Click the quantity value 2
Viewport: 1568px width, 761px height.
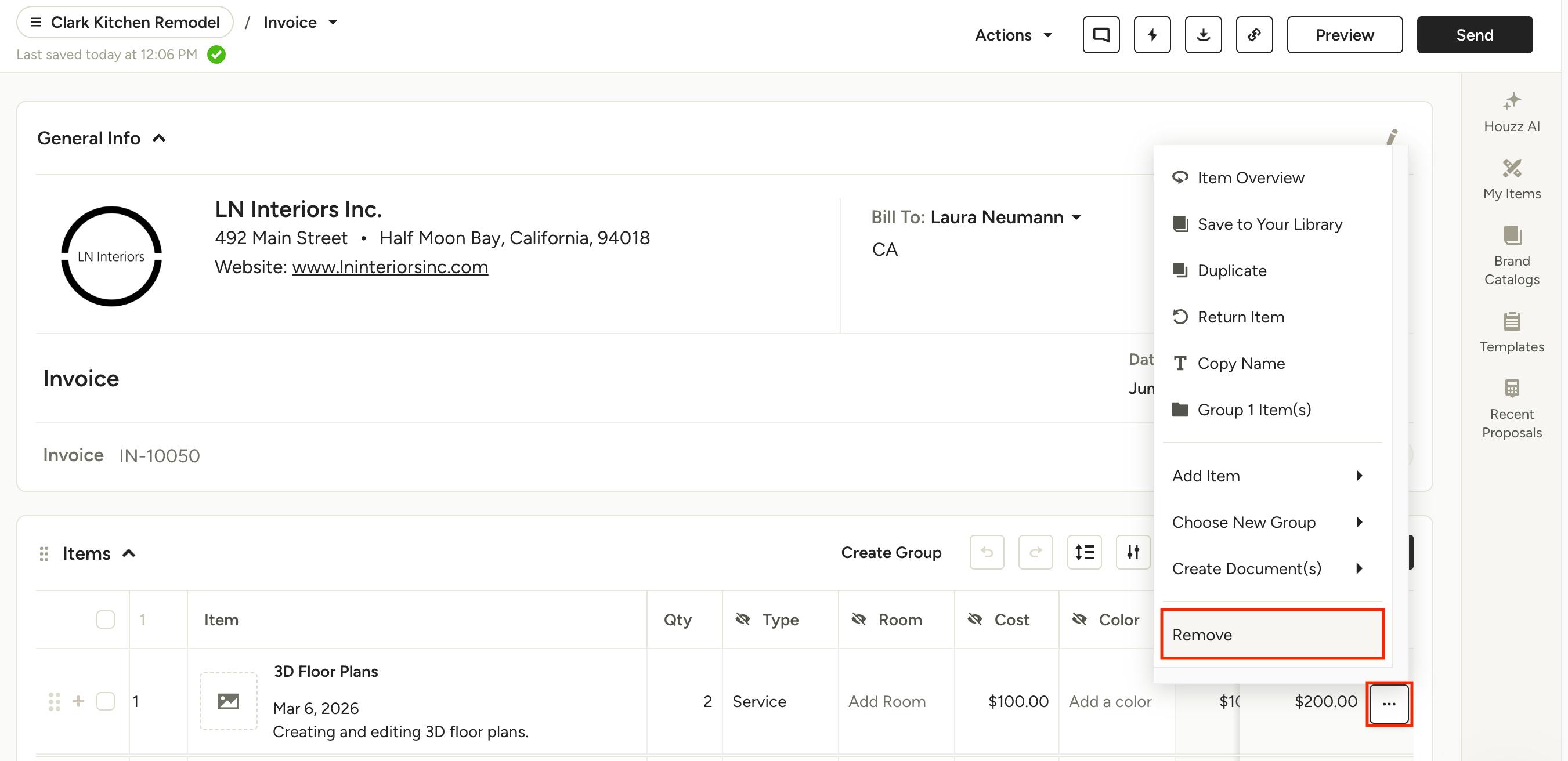coord(707,701)
